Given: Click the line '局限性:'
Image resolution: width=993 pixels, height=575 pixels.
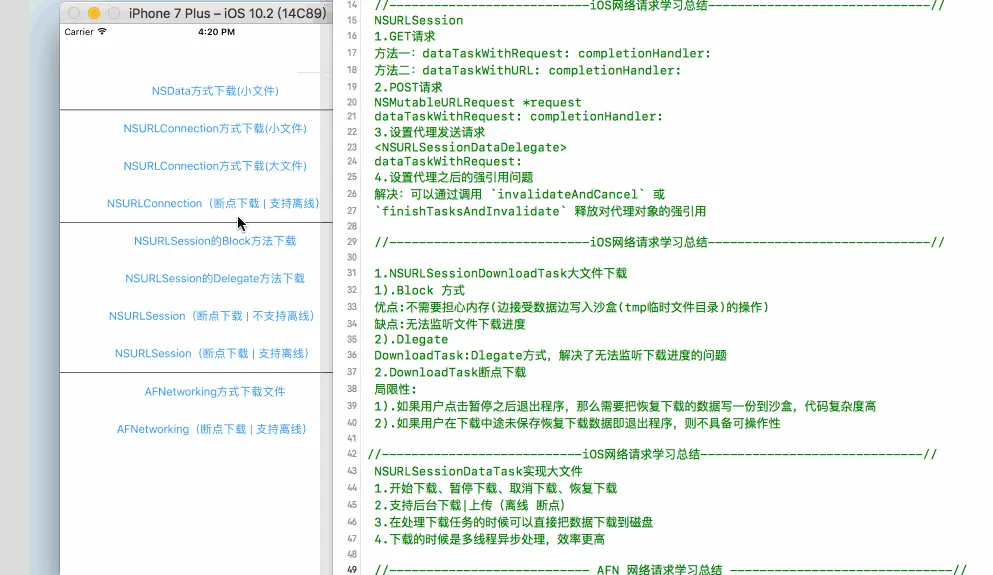Looking at the screenshot, I should [x=395, y=389].
